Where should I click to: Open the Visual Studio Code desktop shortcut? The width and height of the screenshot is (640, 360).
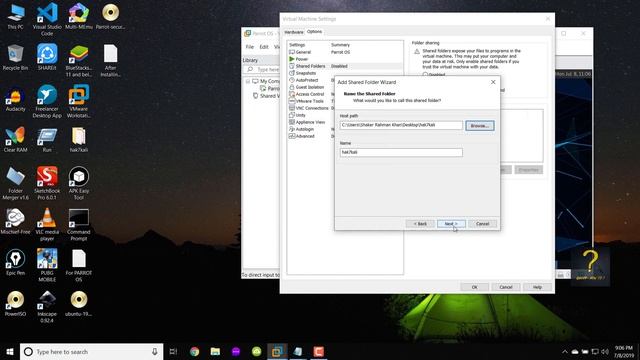[47, 18]
